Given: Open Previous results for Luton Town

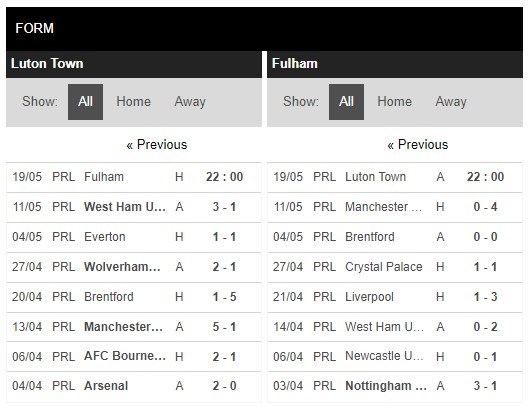Looking at the screenshot, I should pyautogui.click(x=156, y=145).
